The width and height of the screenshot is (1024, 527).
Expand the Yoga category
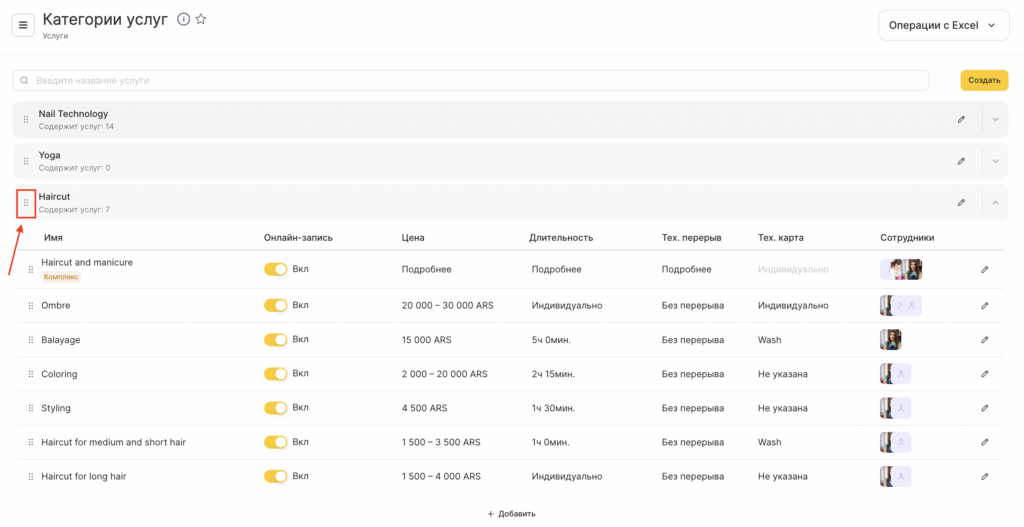click(x=995, y=161)
